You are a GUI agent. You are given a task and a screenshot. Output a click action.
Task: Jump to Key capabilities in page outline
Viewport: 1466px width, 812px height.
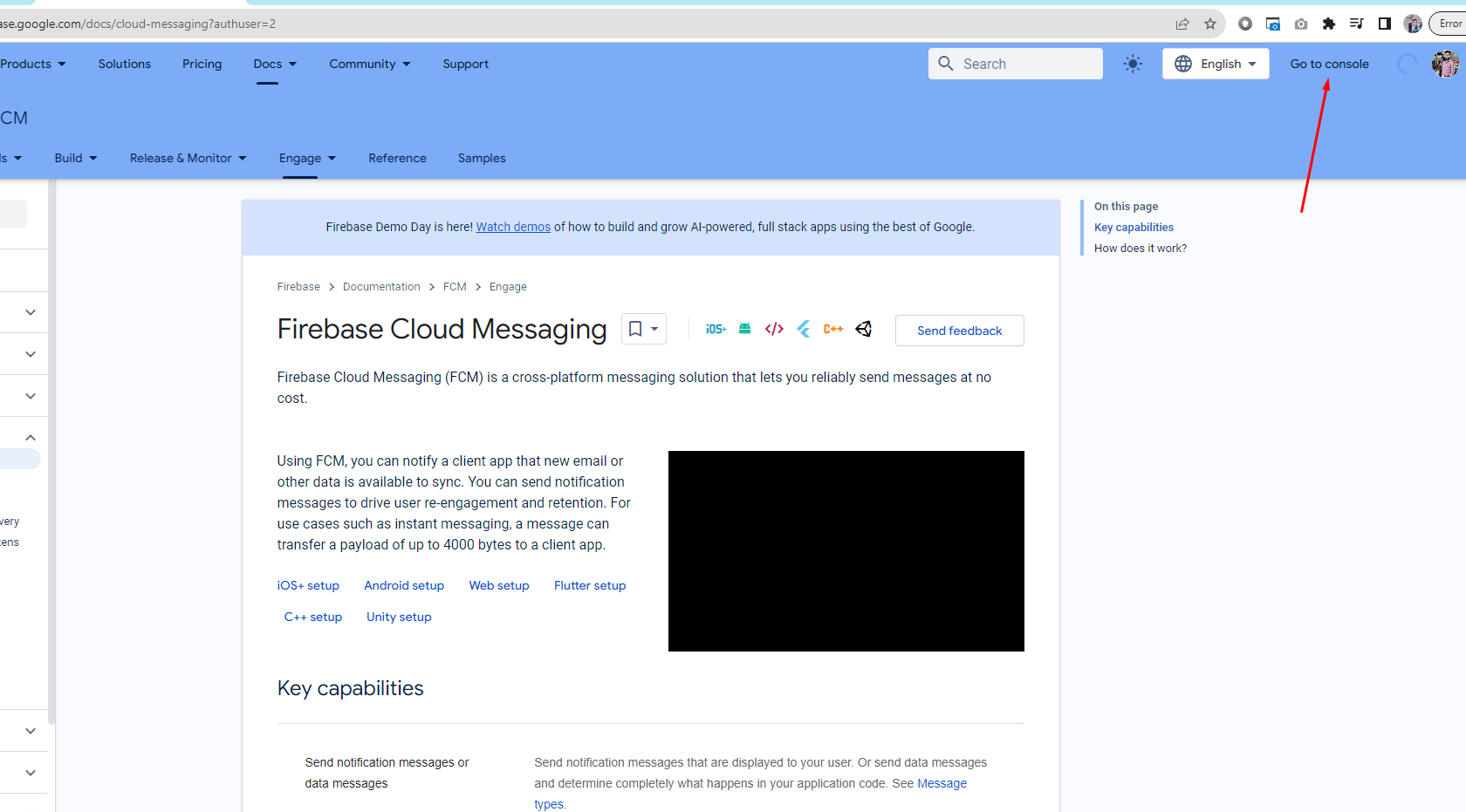[1134, 228]
